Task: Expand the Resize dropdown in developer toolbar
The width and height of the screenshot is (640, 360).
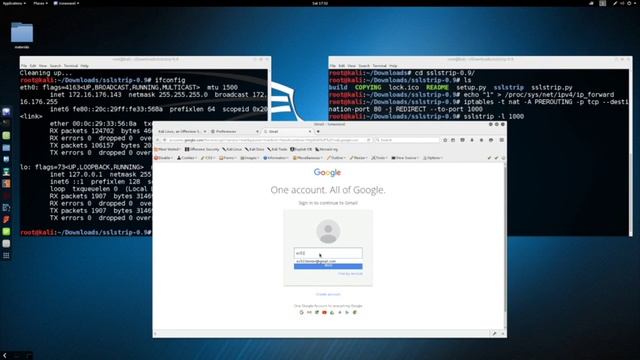Action: coord(358,158)
